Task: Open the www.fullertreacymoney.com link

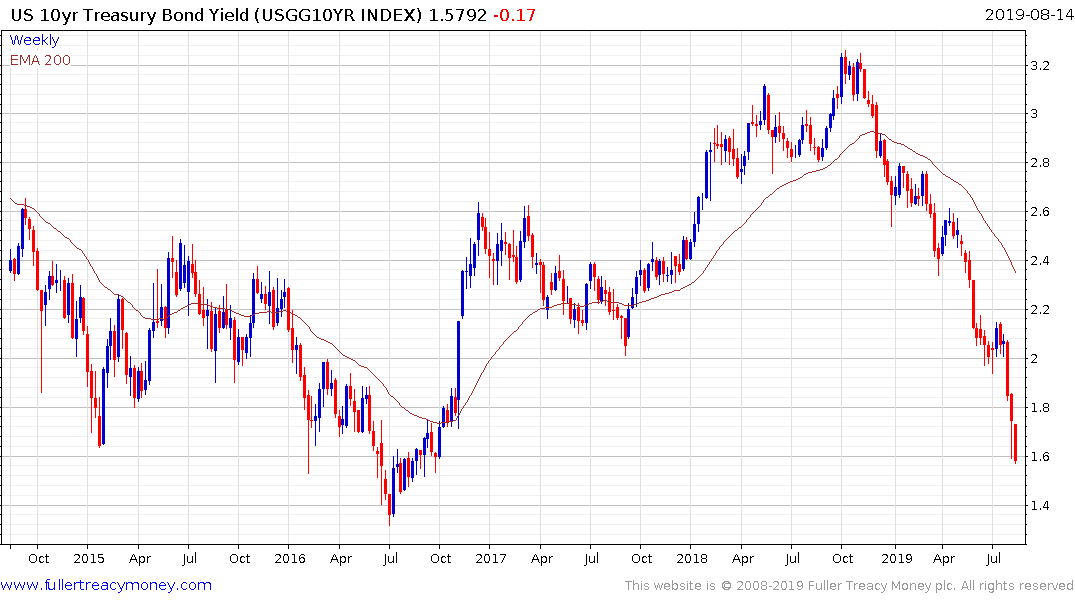Action: point(106,585)
